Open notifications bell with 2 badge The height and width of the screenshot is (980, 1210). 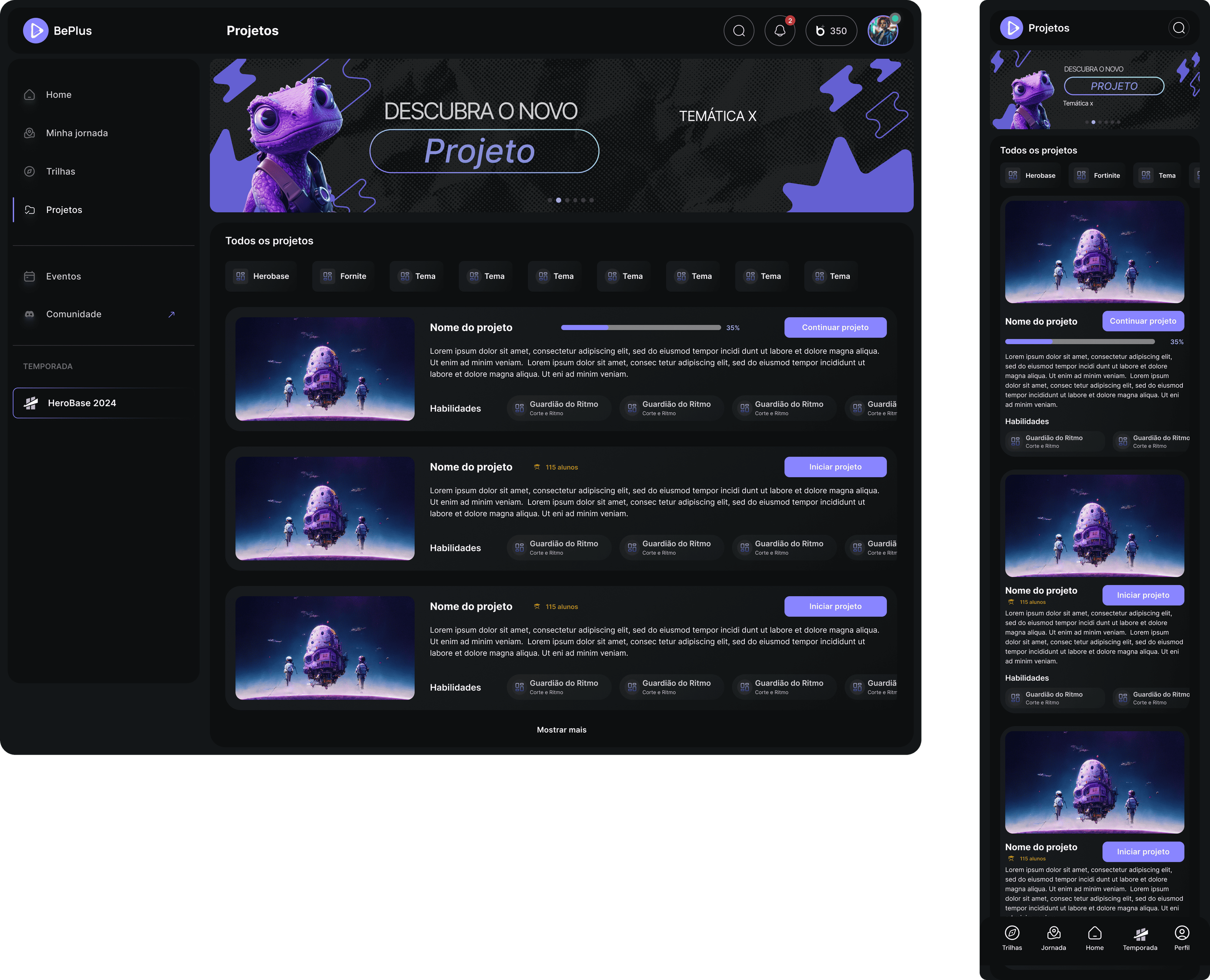780,30
